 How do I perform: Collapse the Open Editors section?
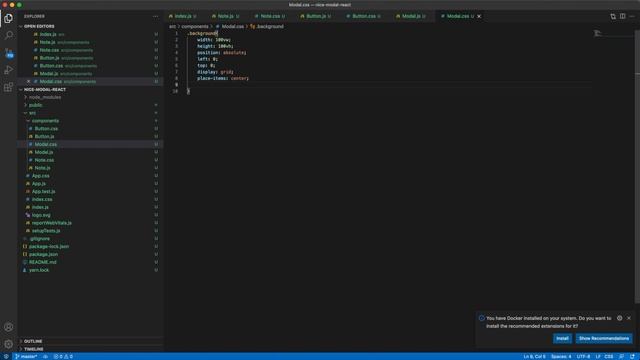click(21, 26)
